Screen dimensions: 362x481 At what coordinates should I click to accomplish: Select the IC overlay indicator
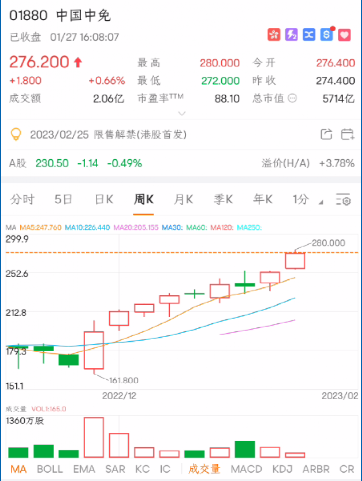(165, 469)
